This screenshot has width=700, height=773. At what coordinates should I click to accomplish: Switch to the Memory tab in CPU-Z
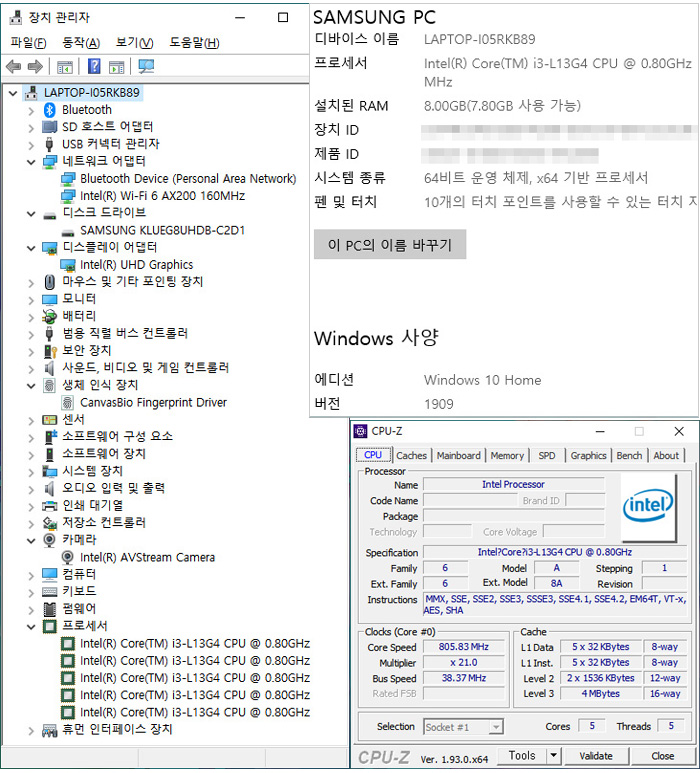click(x=507, y=456)
